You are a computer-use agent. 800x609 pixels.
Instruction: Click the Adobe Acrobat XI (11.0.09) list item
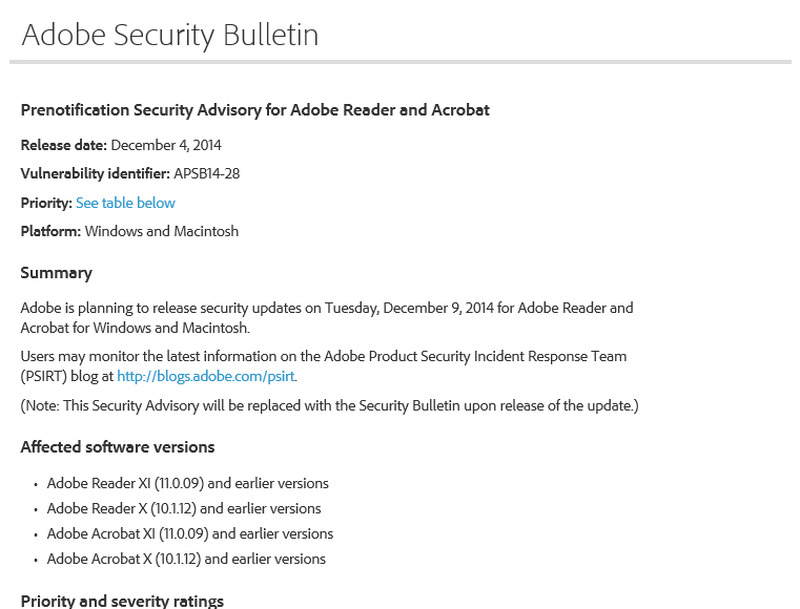(190, 534)
